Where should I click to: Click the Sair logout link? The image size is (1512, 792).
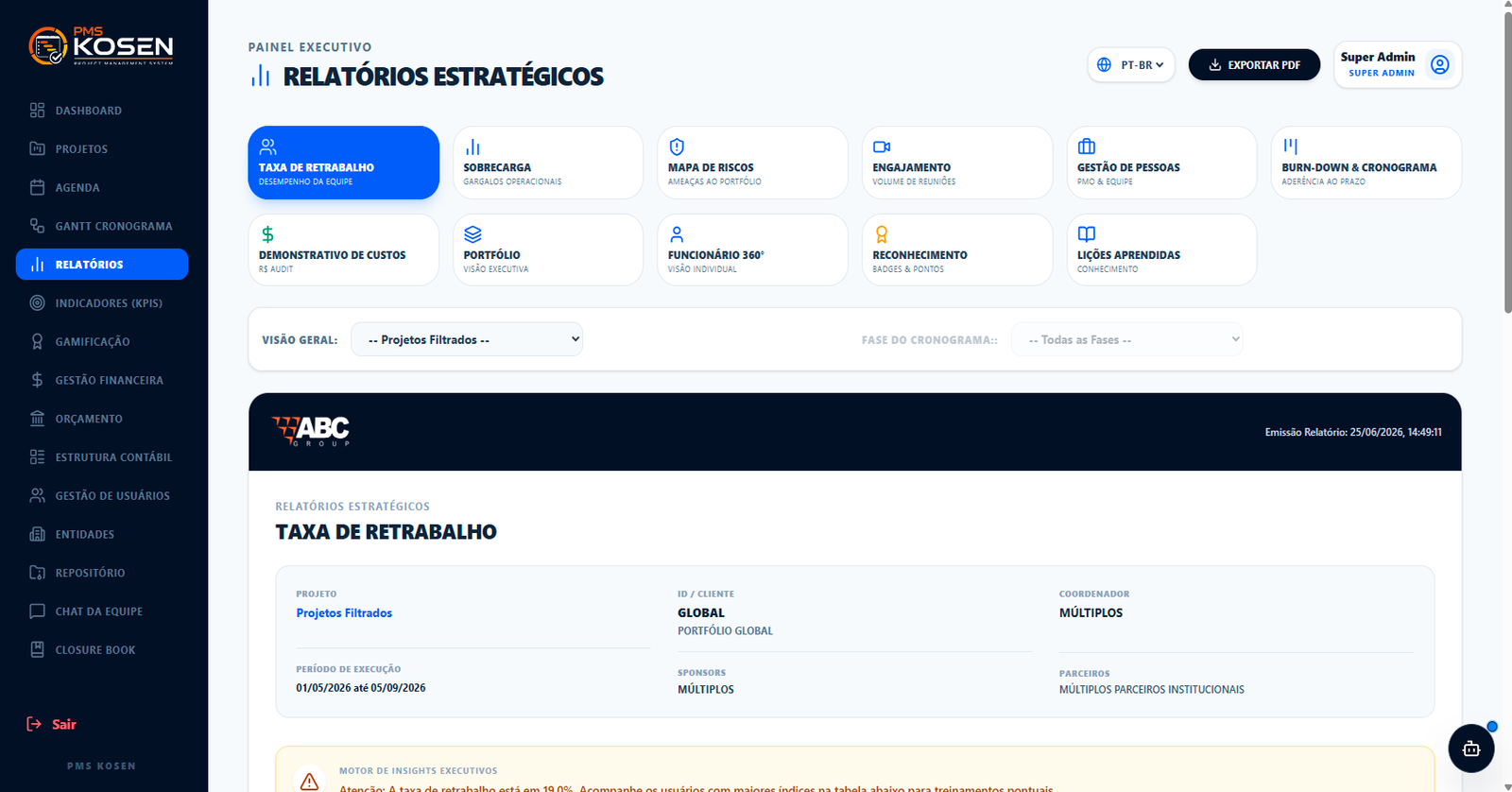52,724
